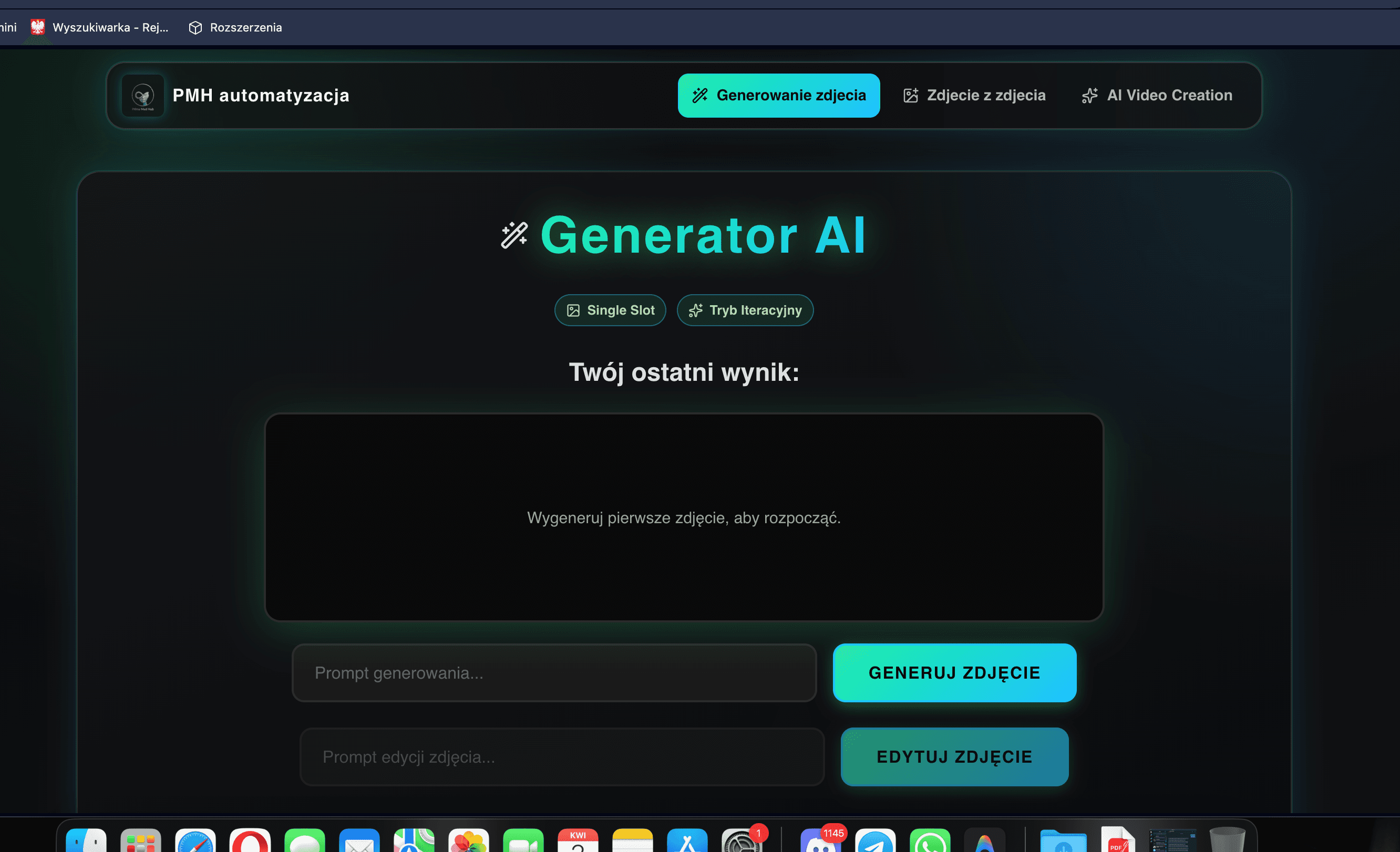The width and height of the screenshot is (1400, 852).
Task: Open the Rozszerzenia bookmark
Action: pyautogui.click(x=235, y=27)
